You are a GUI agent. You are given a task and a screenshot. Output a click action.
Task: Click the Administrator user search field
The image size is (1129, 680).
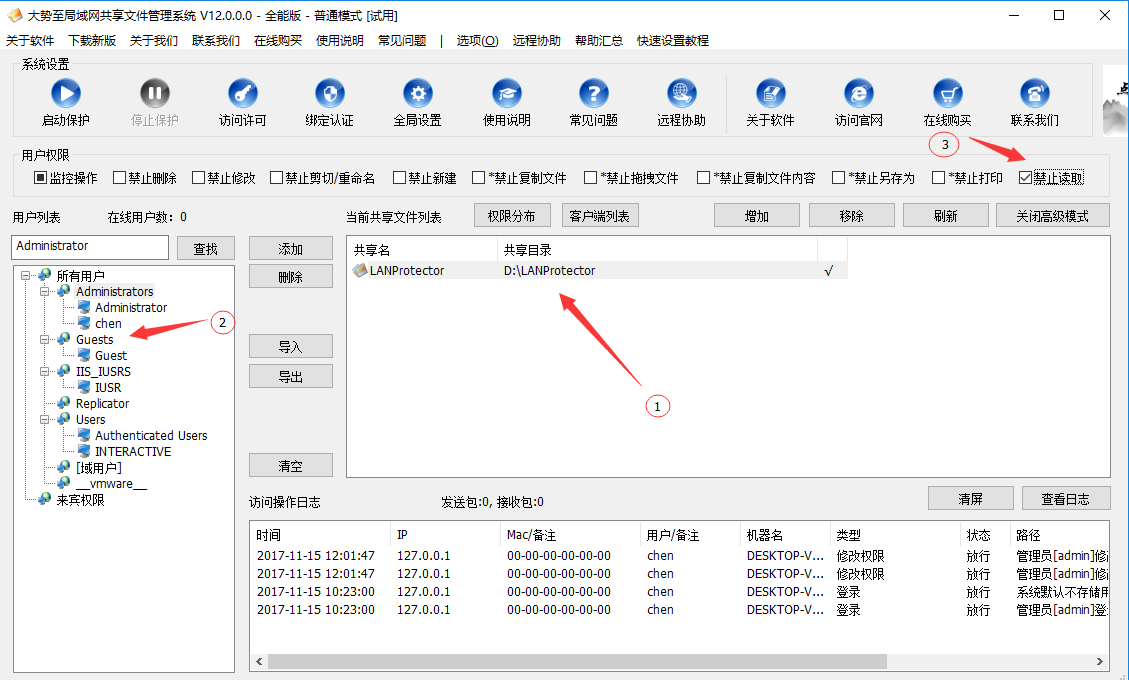pos(90,247)
